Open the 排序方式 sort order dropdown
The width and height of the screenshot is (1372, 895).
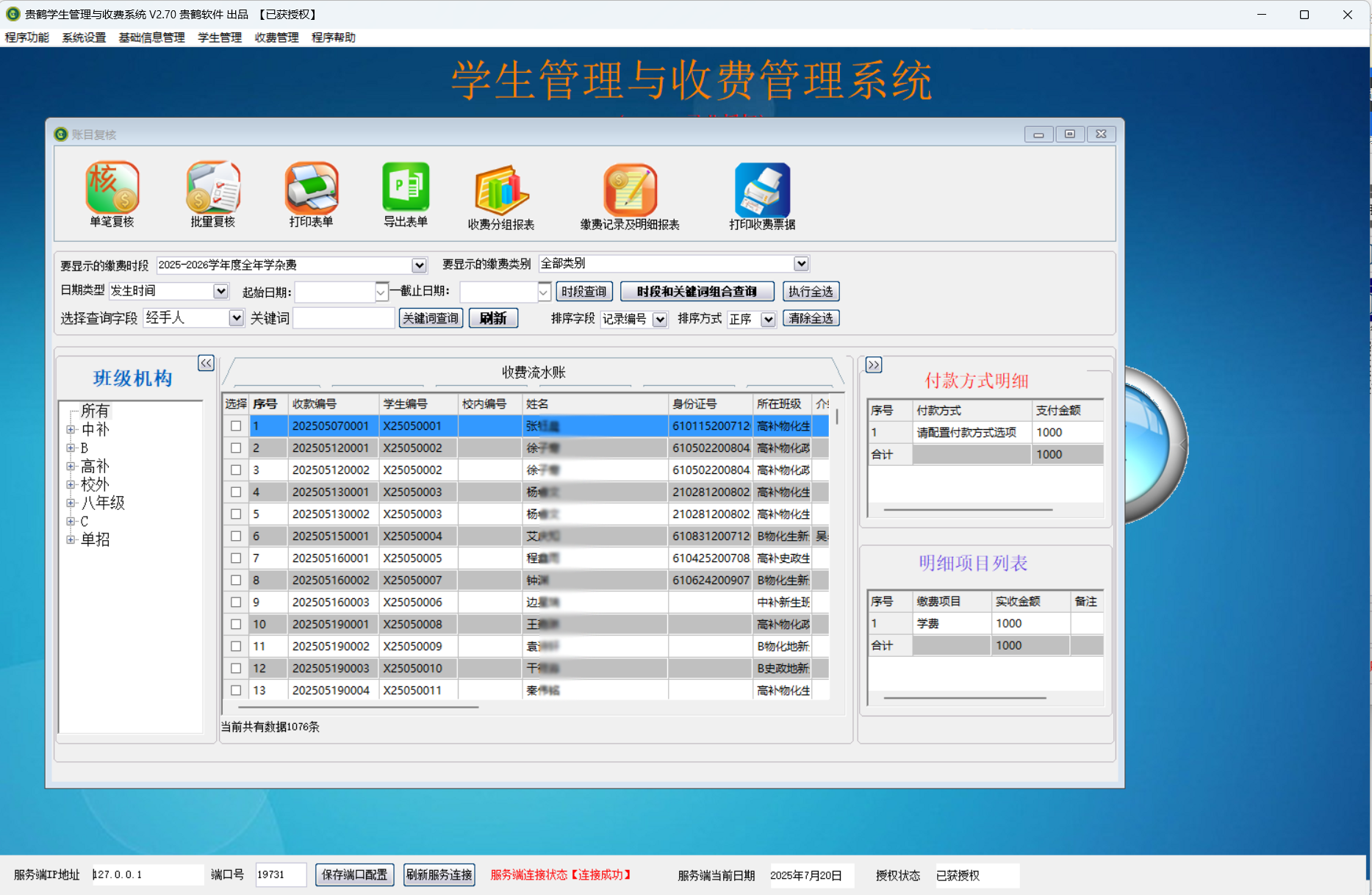pyautogui.click(x=769, y=319)
